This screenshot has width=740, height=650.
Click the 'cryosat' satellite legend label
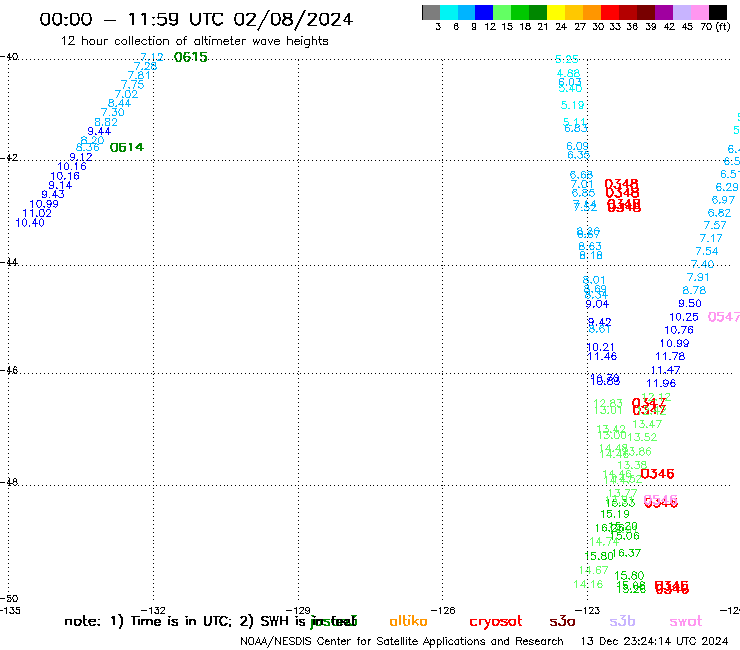496,622
